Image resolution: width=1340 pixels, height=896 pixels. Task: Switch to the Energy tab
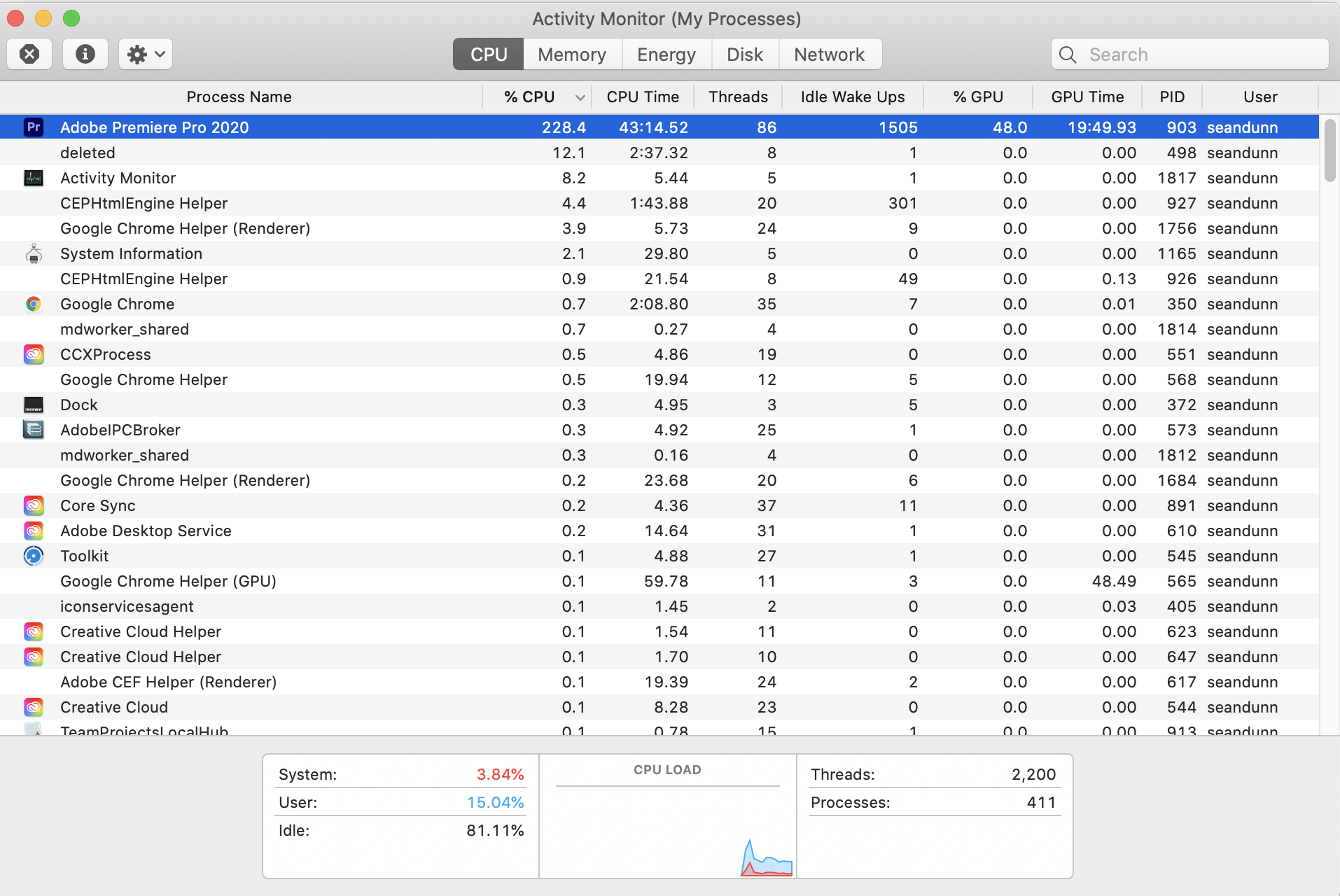[x=665, y=54]
